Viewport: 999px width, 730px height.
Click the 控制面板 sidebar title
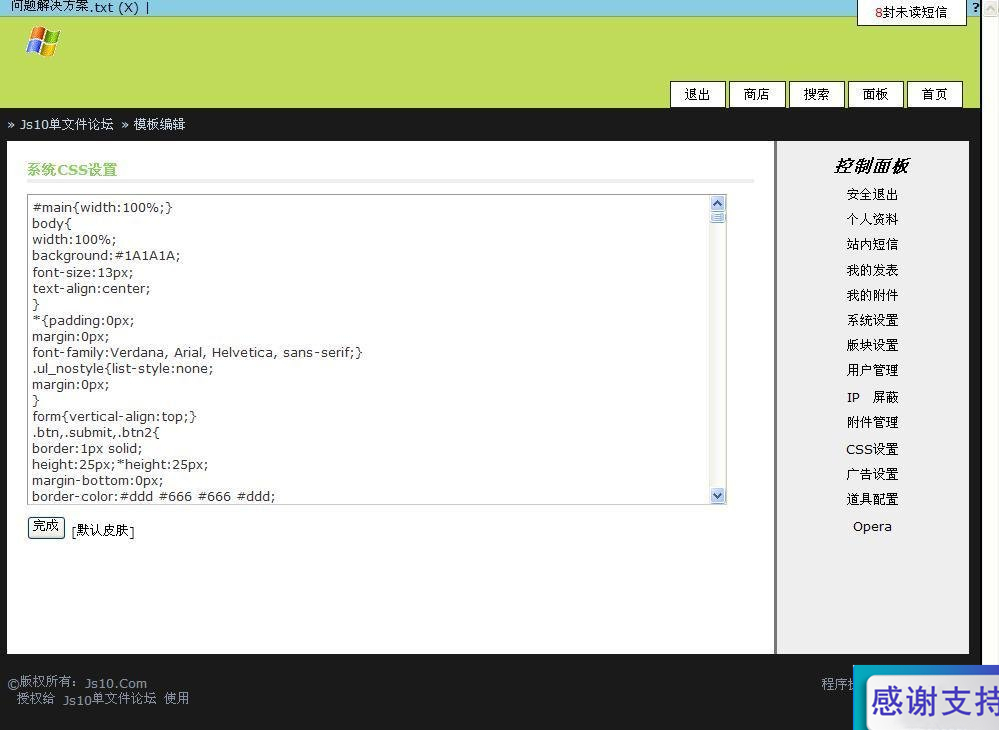pos(872,166)
